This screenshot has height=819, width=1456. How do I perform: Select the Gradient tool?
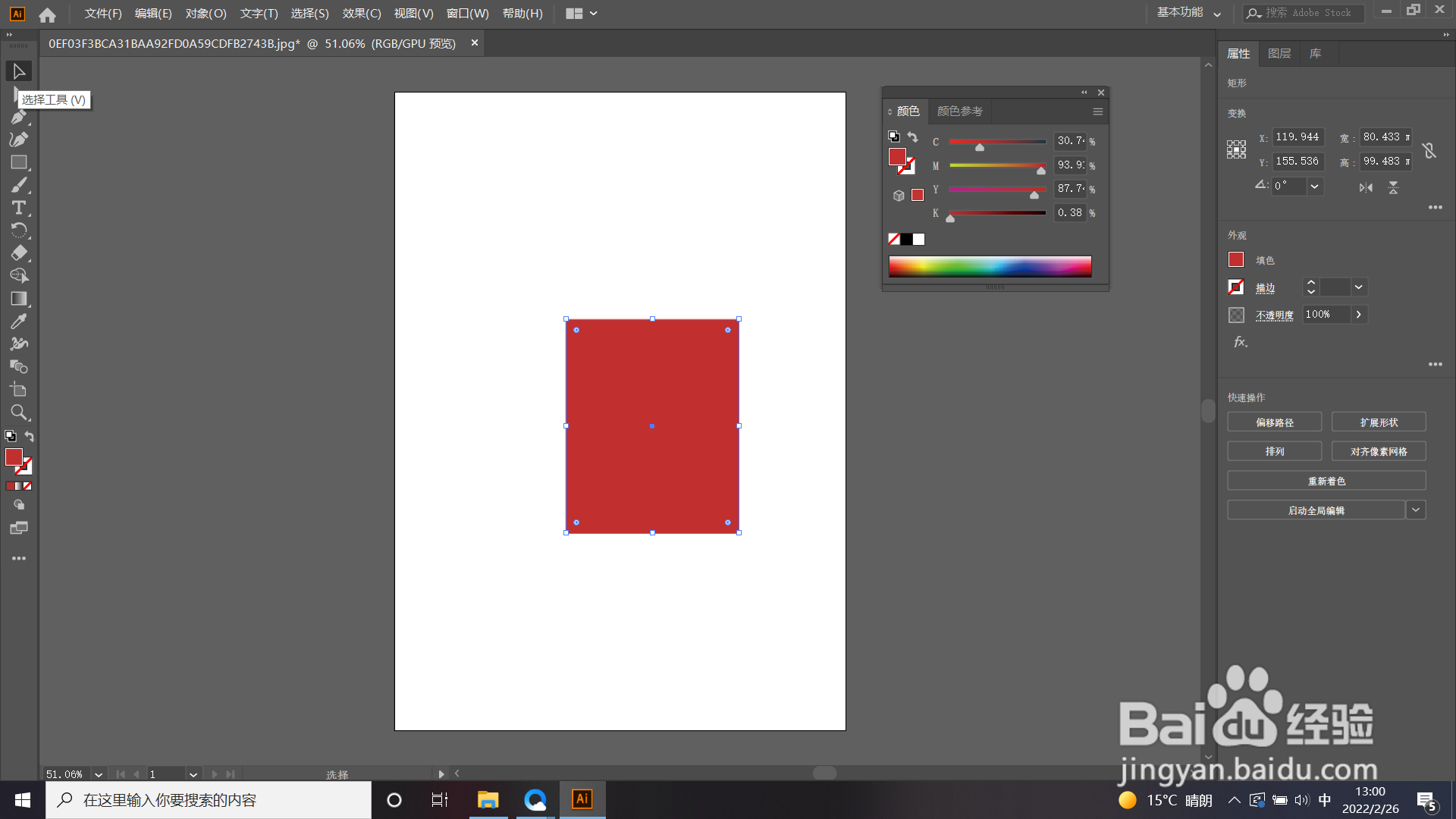(18, 299)
